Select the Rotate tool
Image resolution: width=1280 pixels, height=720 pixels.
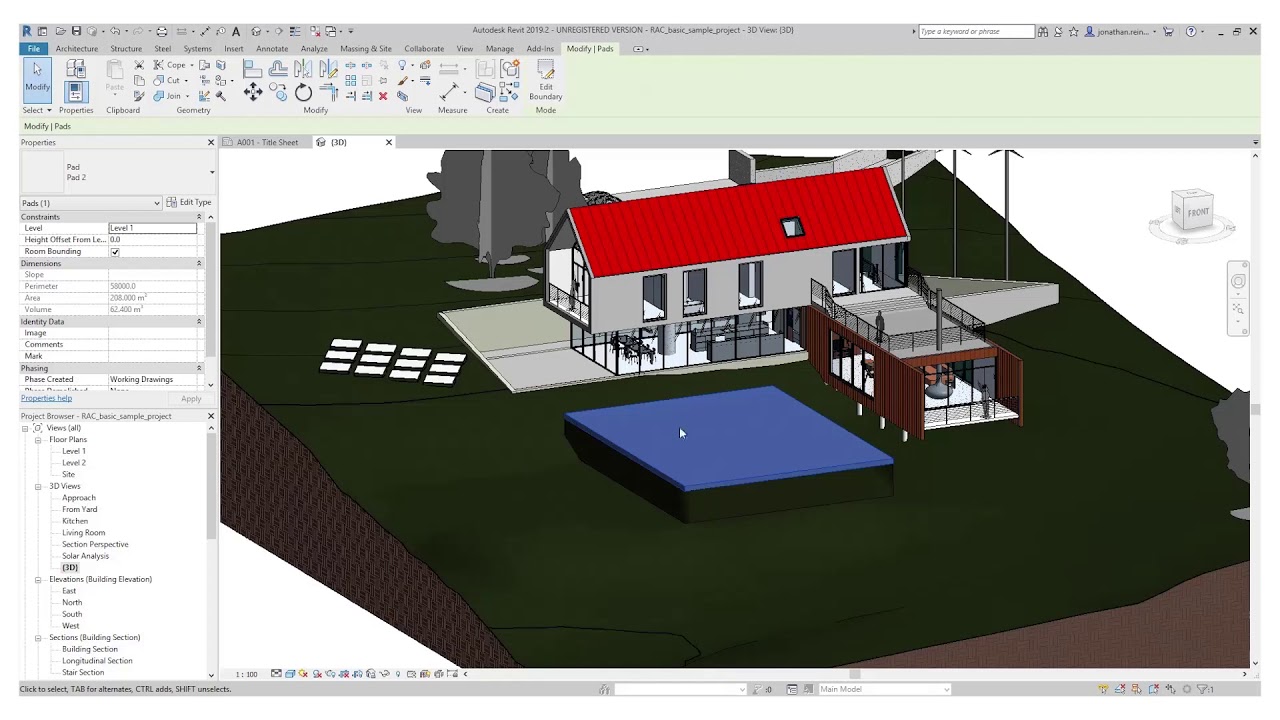[x=303, y=92]
